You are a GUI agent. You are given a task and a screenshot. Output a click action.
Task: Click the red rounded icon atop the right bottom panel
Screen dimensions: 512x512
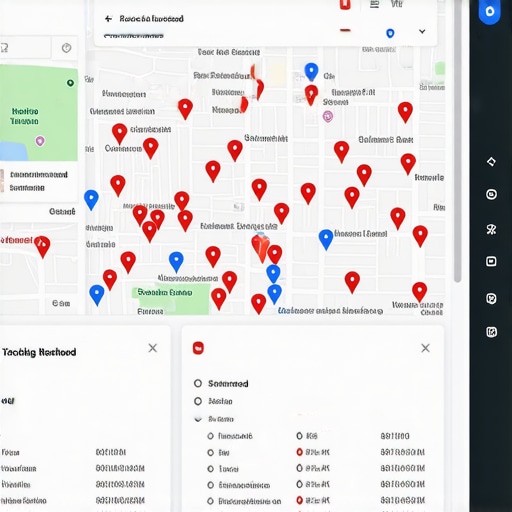point(198,348)
